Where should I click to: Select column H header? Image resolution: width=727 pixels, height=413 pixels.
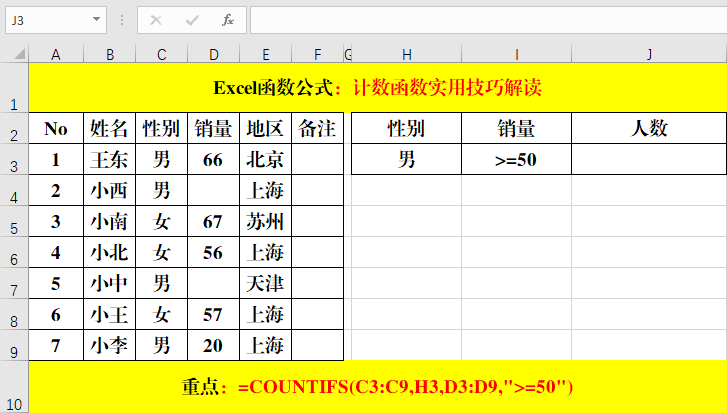pyautogui.click(x=407, y=54)
